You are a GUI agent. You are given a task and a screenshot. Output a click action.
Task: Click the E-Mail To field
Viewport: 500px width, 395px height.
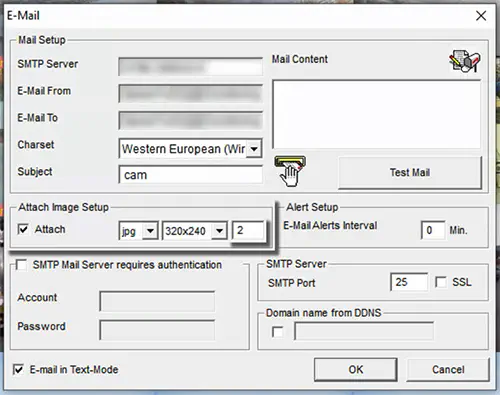(x=190, y=120)
